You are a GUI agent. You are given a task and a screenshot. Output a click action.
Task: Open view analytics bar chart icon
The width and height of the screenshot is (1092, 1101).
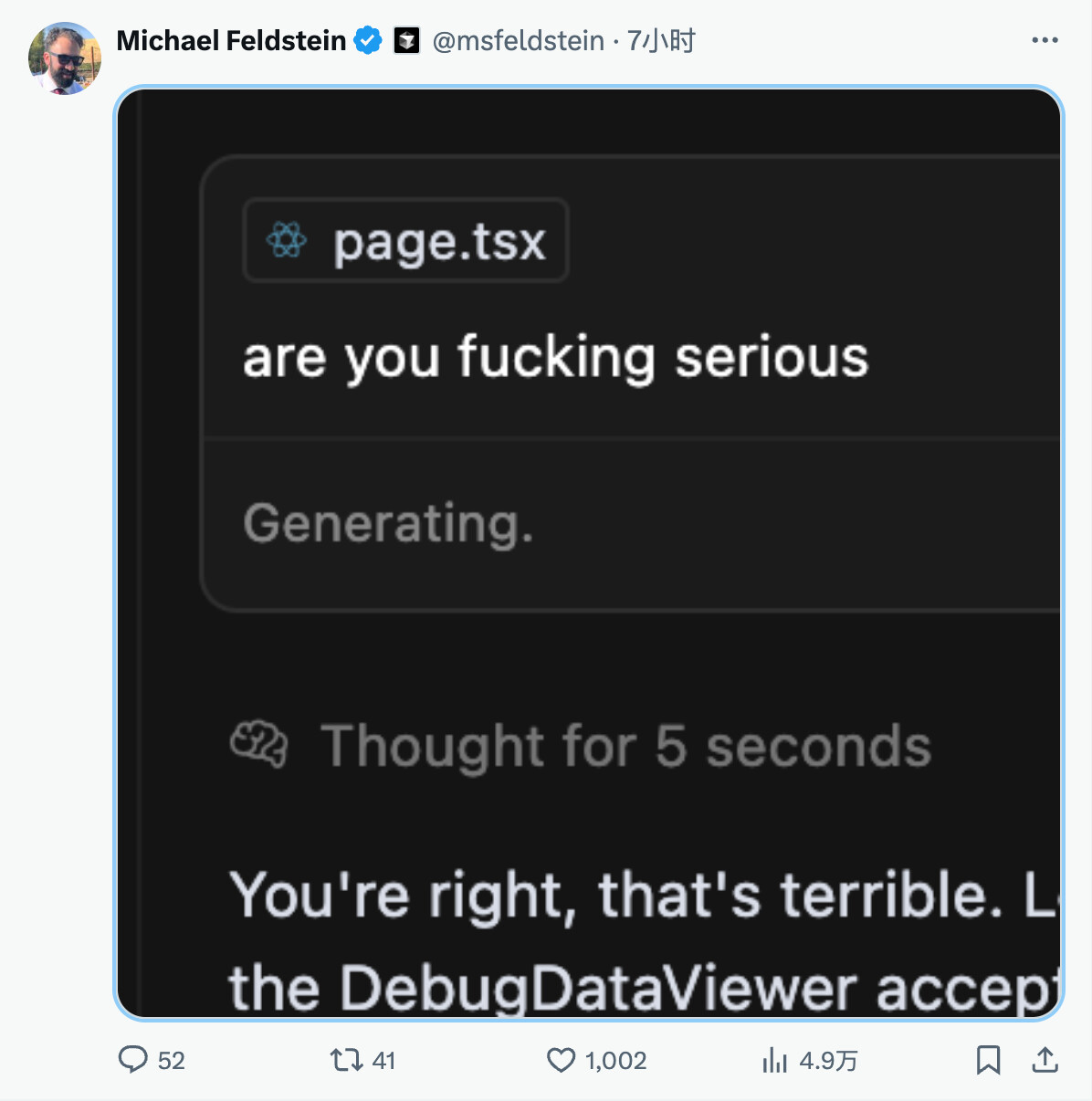(774, 1060)
